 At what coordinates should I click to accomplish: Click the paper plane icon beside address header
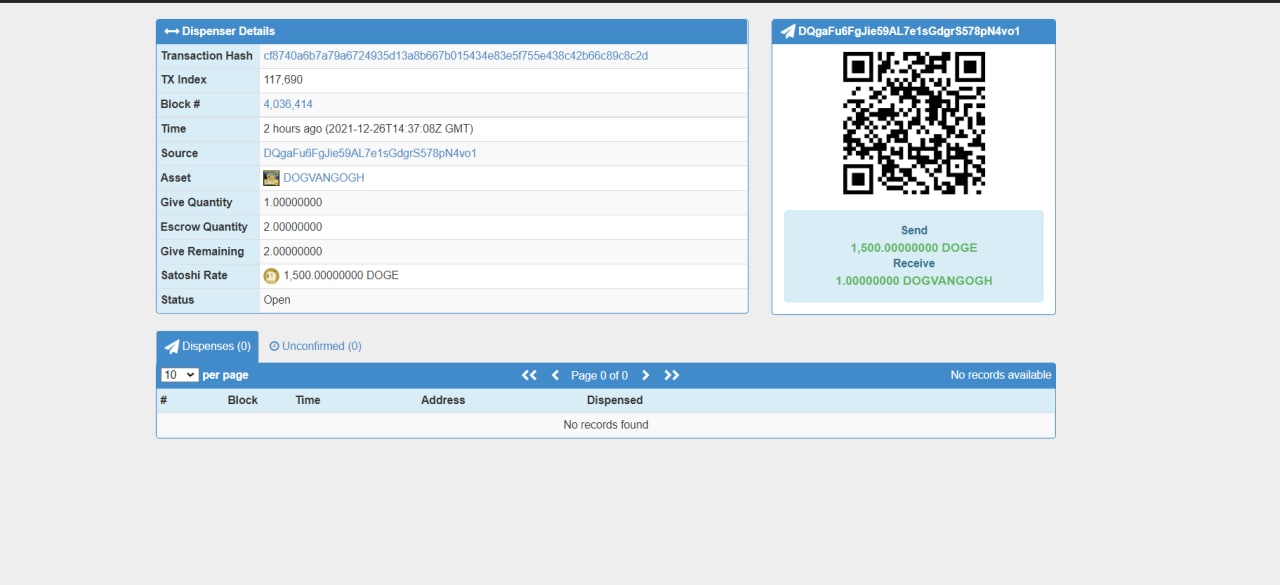tap(788, 31)
